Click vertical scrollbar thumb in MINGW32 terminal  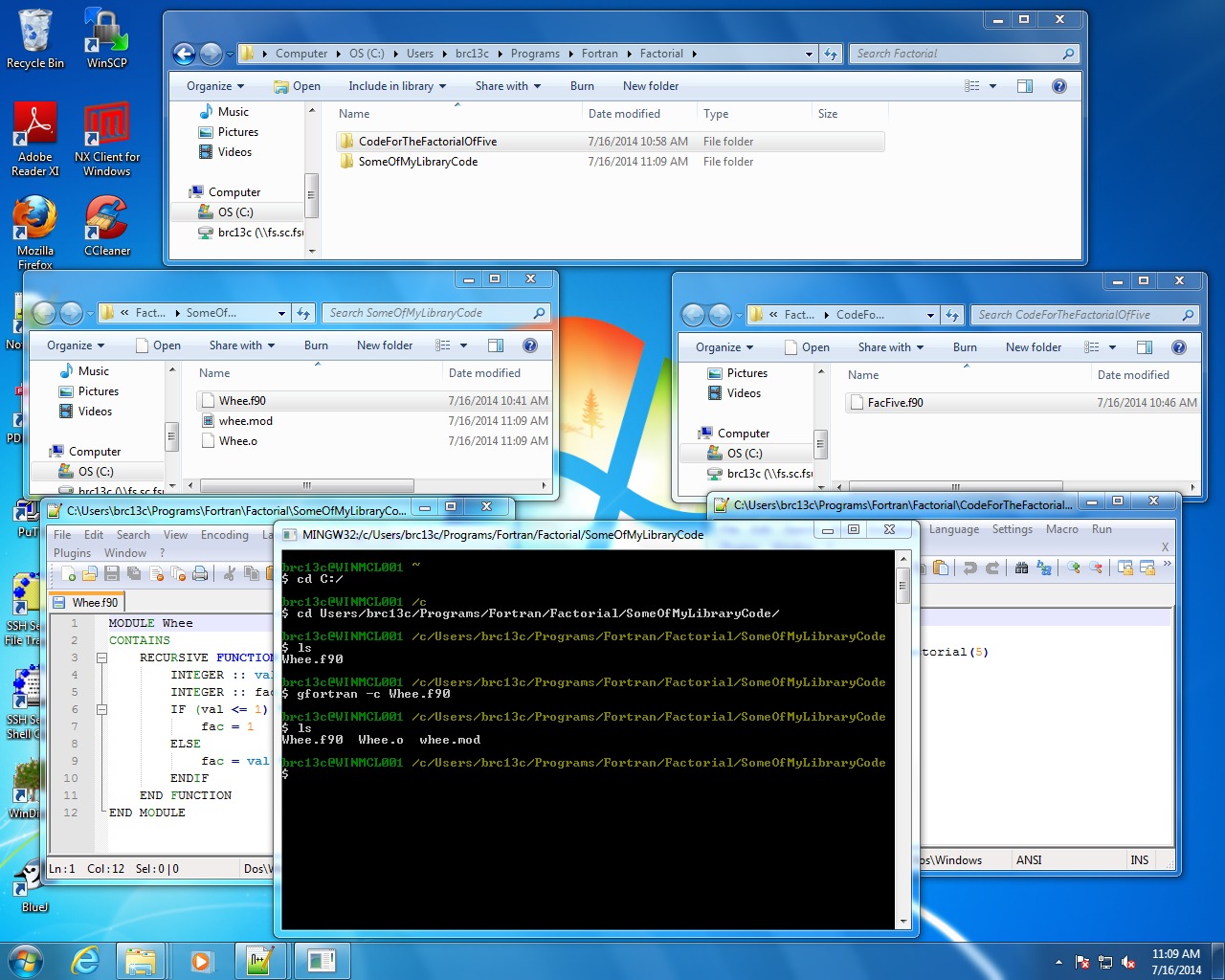click(x=902, y=586)
